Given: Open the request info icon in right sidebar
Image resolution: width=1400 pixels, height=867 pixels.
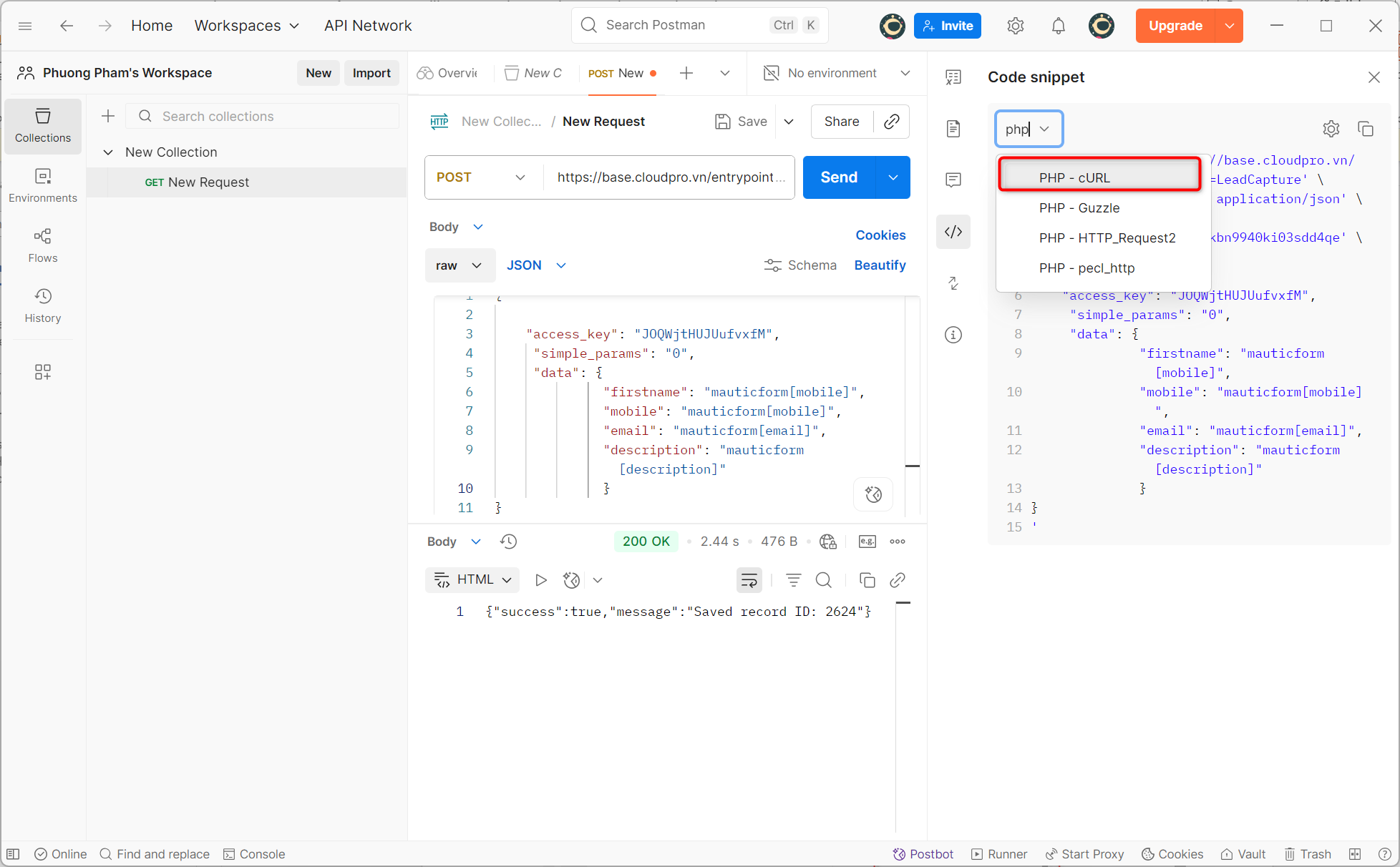Looking at the screenshot, I should pyautogui.click(x=953, y=335).
